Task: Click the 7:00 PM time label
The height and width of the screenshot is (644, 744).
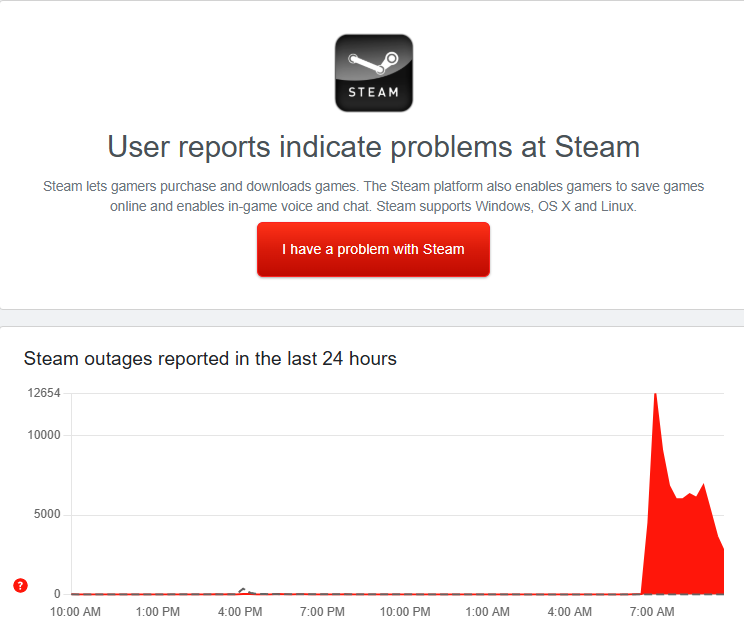Action: pos(322,612)
